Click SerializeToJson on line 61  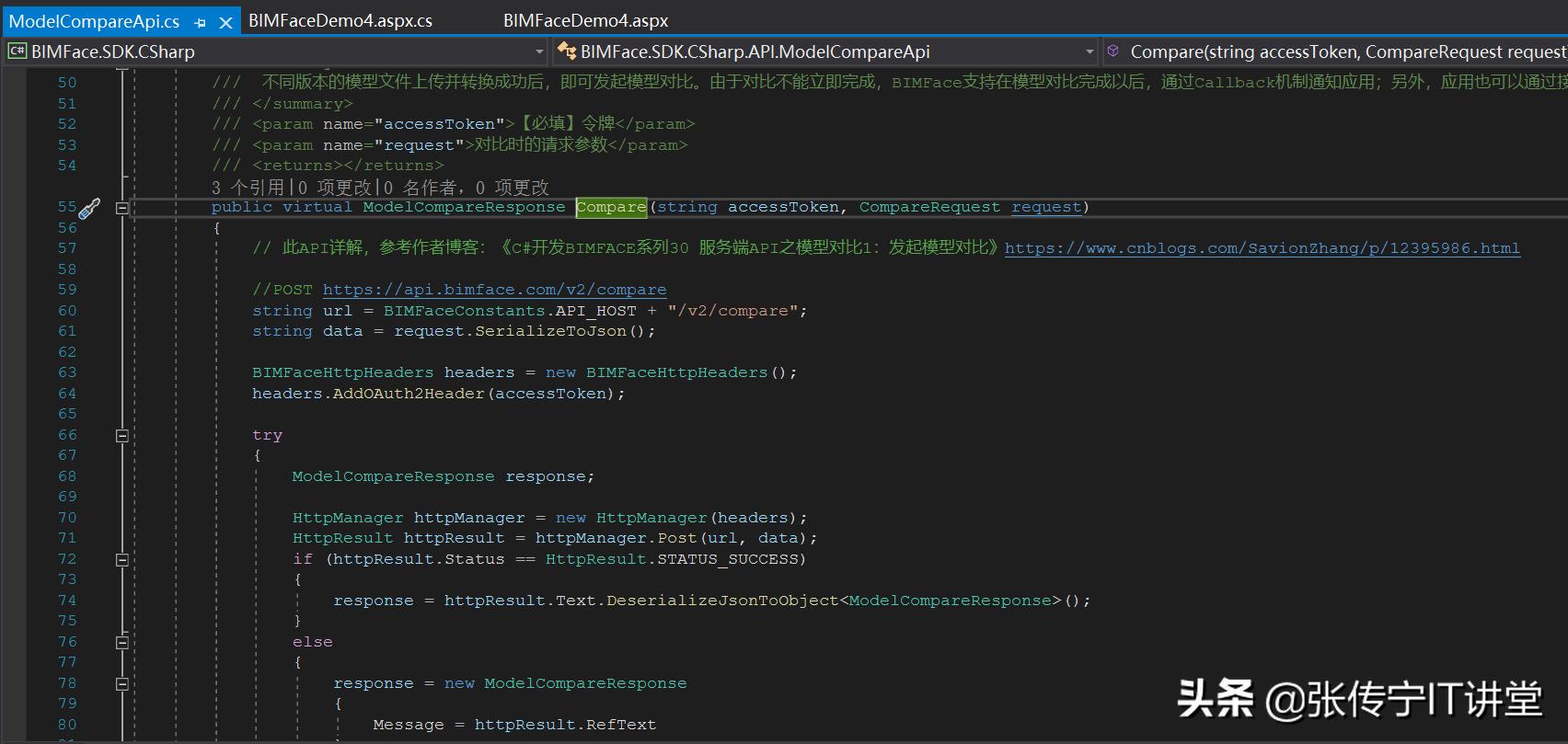pos(550,331)
